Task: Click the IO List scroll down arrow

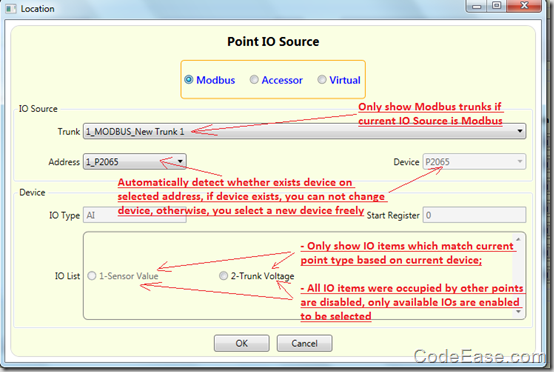Action: (x=518, y=312)
